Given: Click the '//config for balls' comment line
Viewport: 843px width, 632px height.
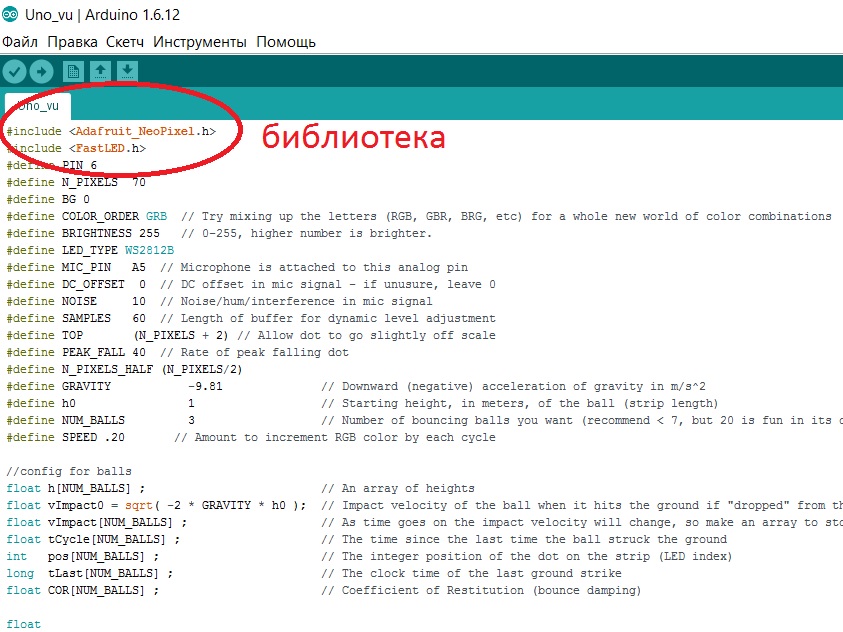Looking at the screenshot, I should click(68, 471).
